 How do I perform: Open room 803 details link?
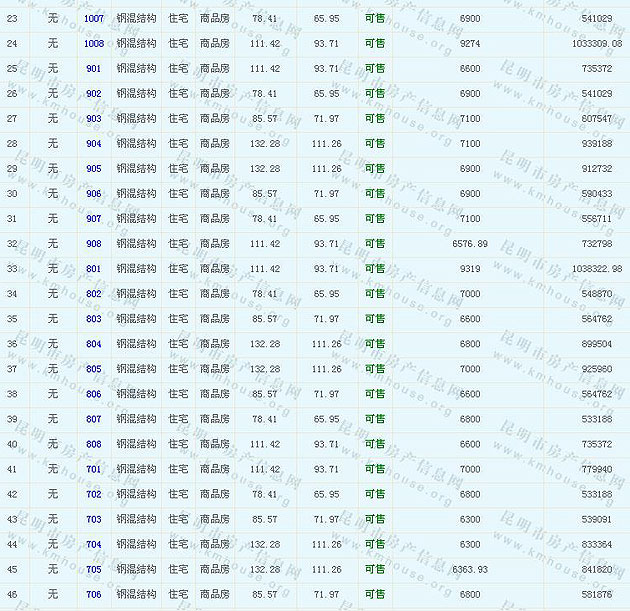pos(93,319)
